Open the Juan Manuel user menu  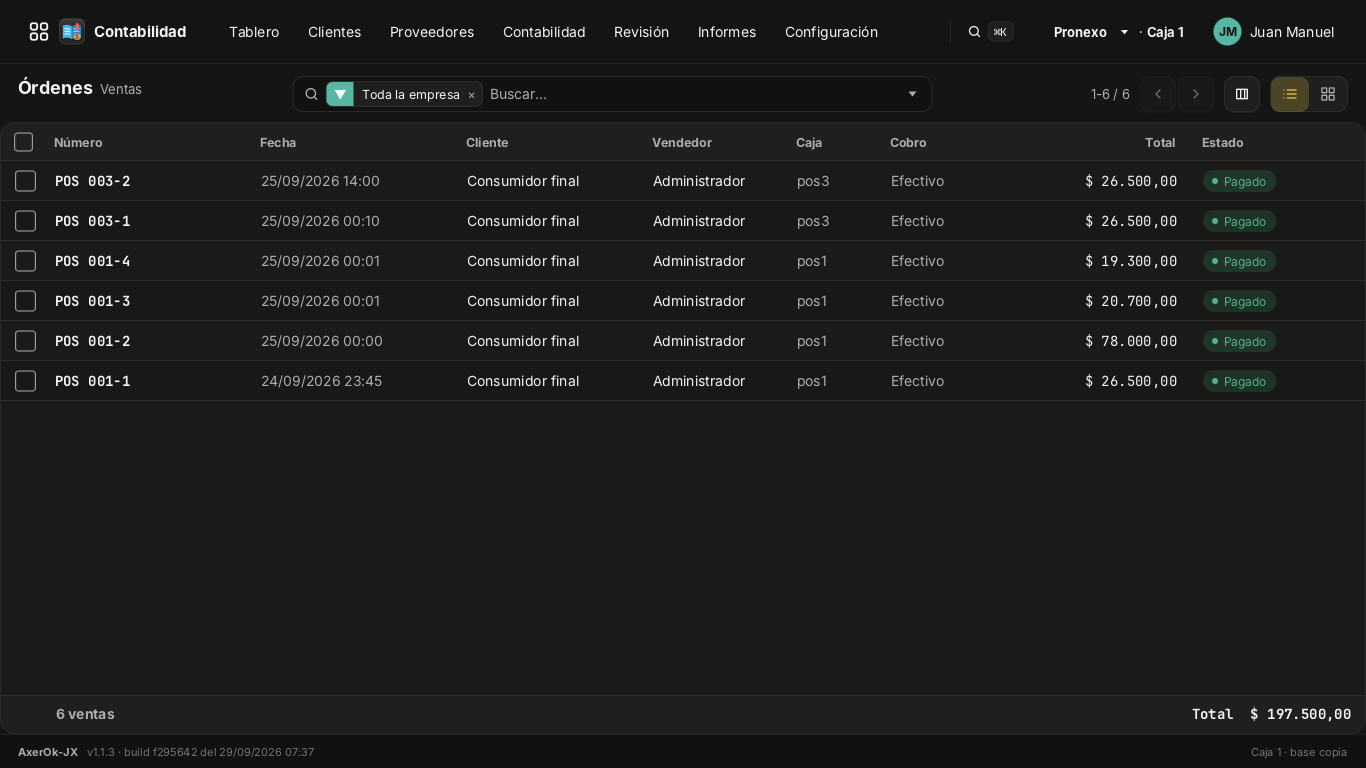click(x=1274, y=32)
